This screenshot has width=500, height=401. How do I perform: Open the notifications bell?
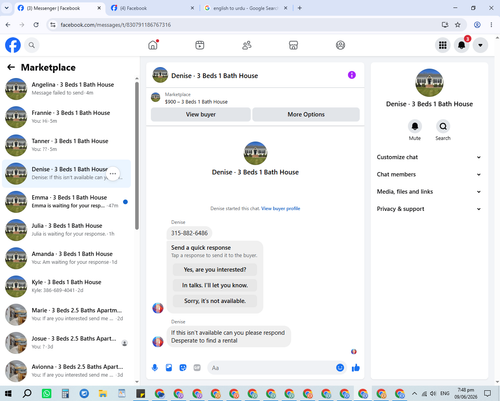[461, 45]
